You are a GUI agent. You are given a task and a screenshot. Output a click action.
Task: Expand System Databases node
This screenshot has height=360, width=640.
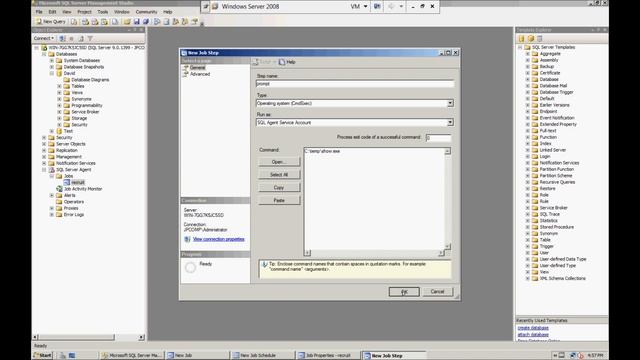coord(52,60)
